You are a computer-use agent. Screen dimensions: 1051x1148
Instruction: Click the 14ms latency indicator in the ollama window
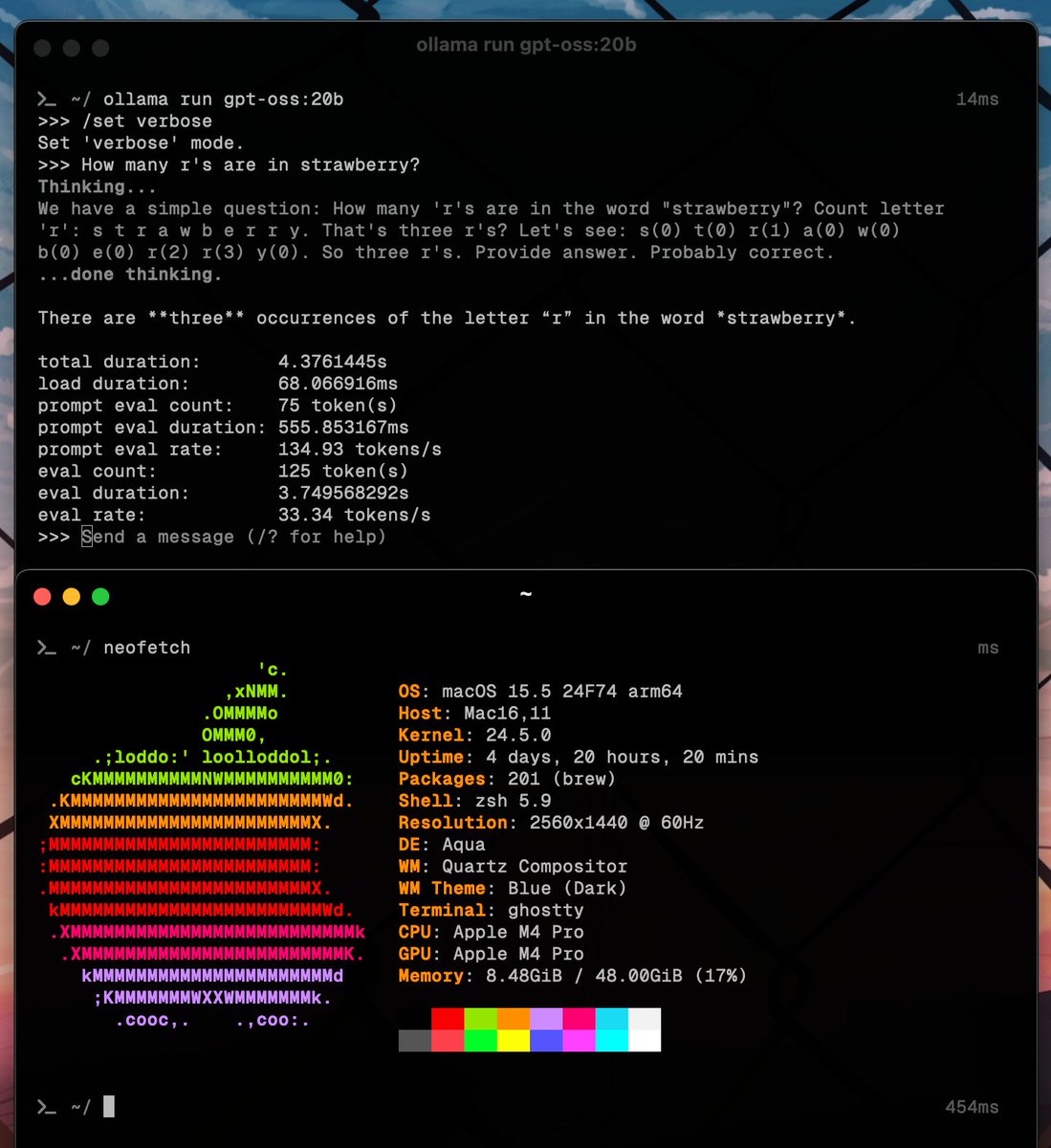[977, 99]
